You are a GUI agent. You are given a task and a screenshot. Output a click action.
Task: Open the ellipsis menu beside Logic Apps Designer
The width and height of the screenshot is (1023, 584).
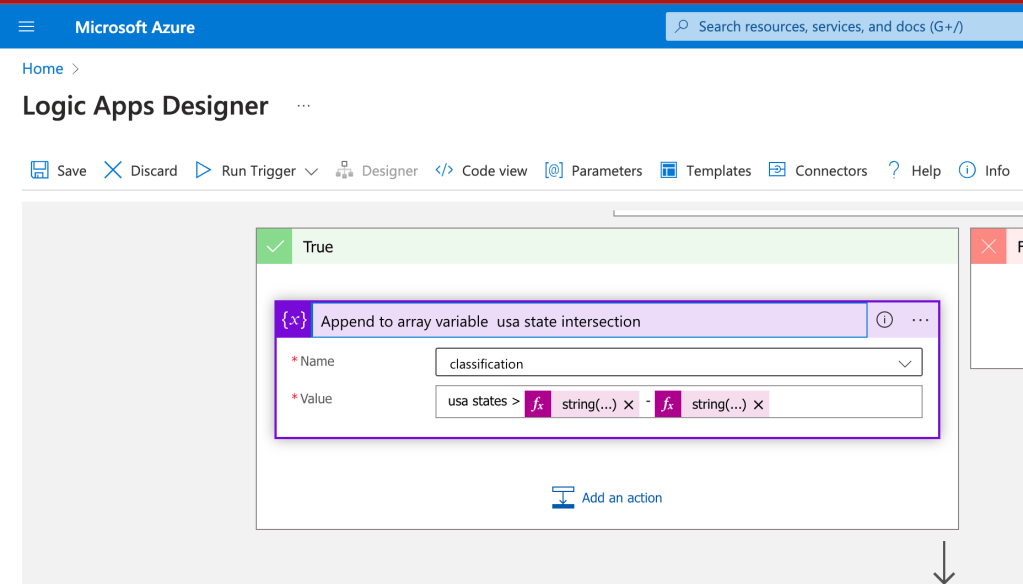point(303,106)
